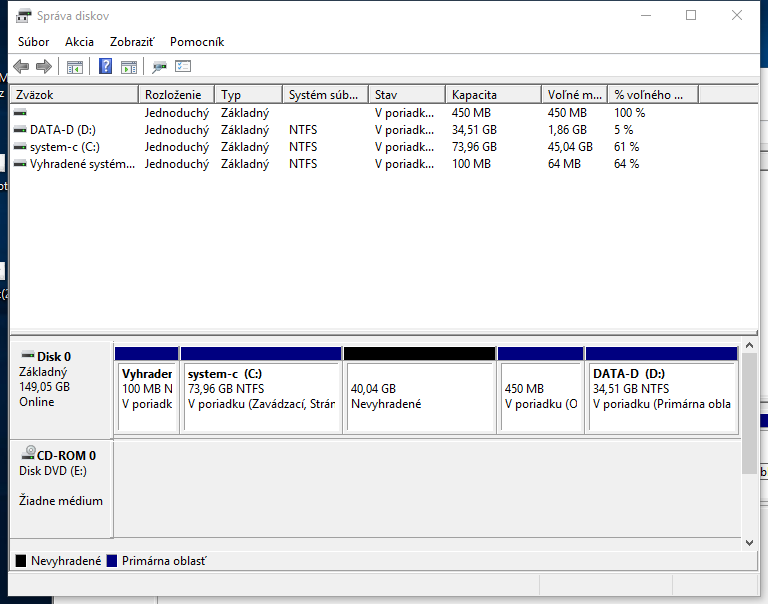Select the DATA-D (D:) volume row
768x604 pixels.
tap(62, 129)
